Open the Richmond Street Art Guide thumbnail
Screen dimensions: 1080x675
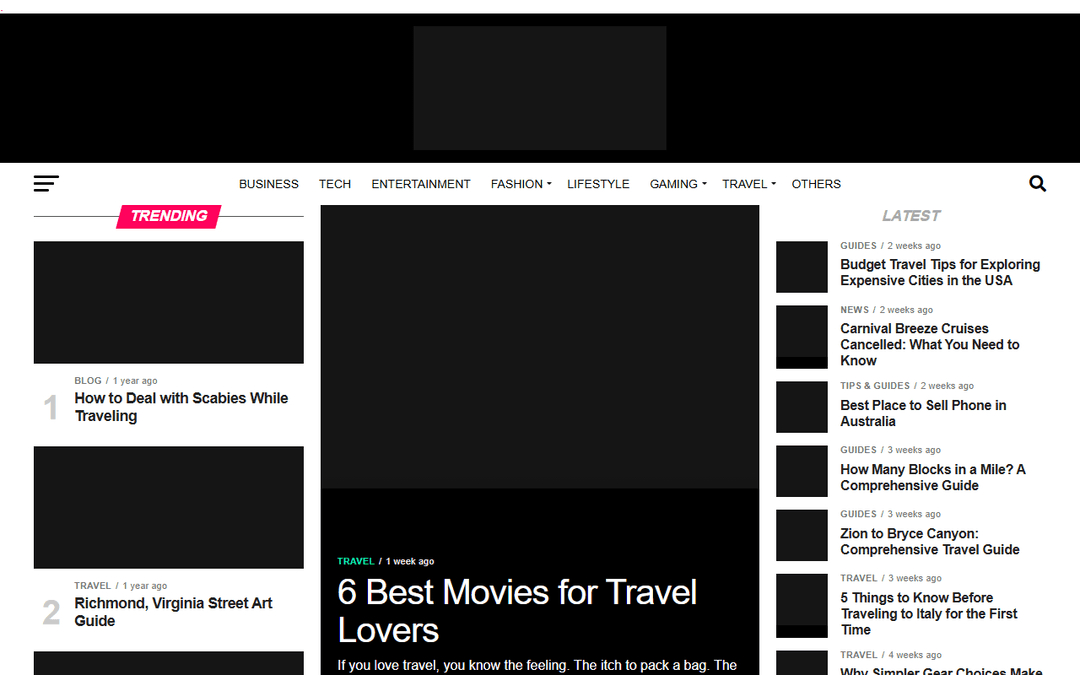[x=169, y=508]
